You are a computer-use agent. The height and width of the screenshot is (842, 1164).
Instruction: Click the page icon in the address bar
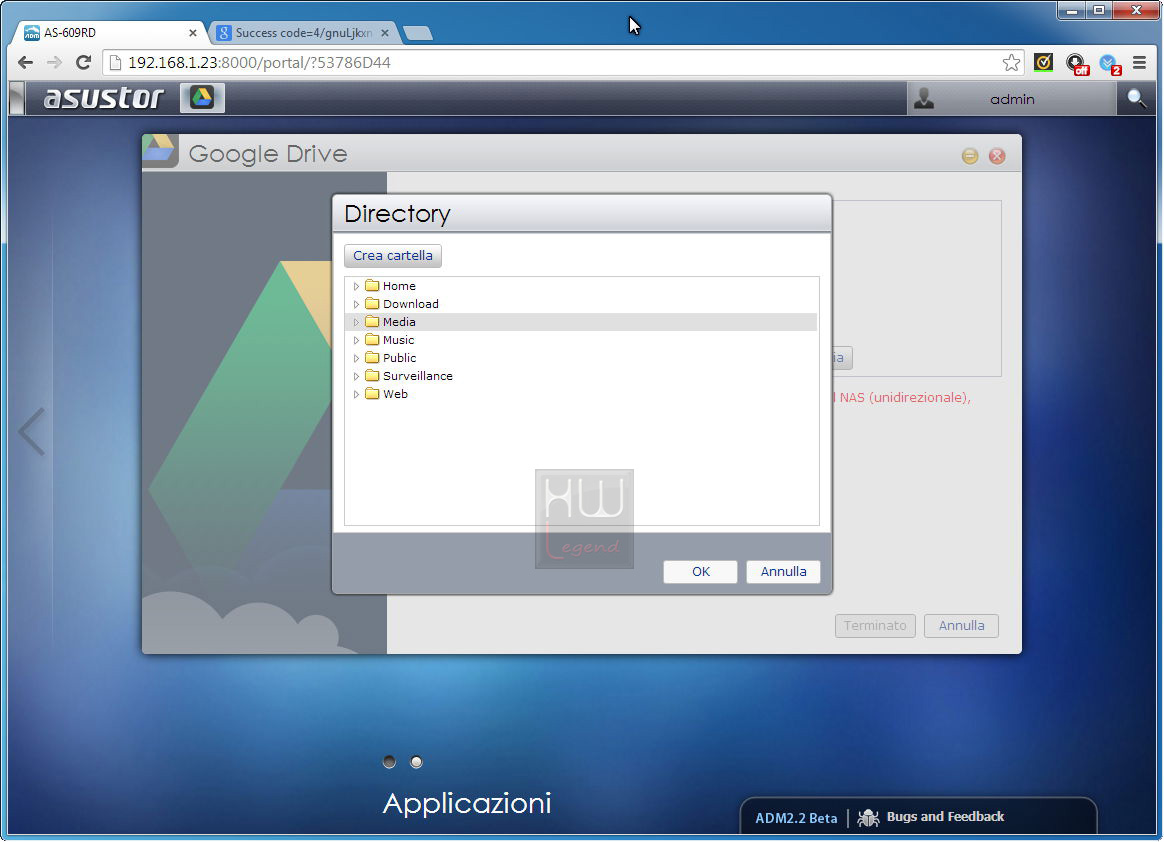point(115,62)
